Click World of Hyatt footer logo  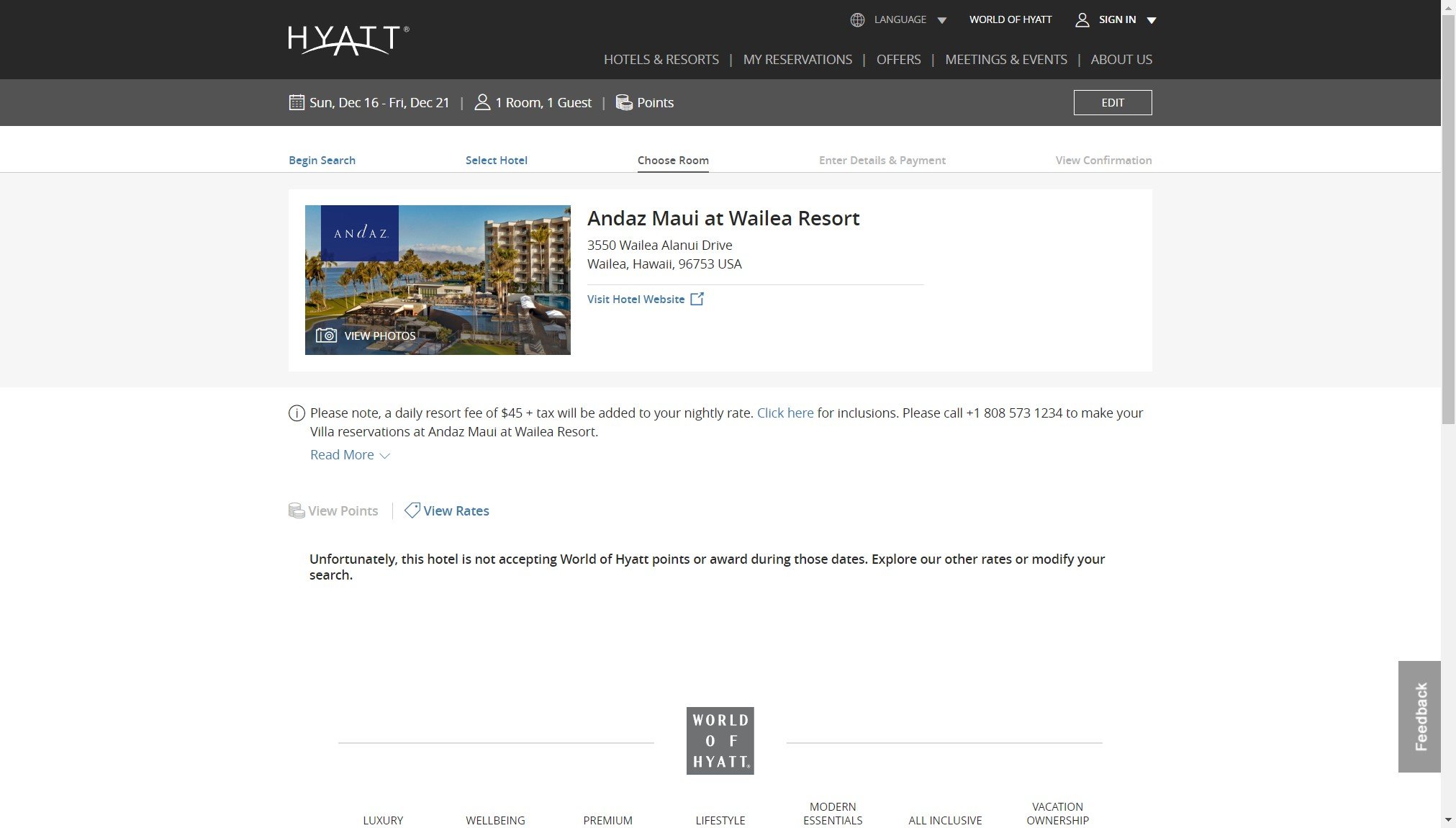click(x=720, y=741)
